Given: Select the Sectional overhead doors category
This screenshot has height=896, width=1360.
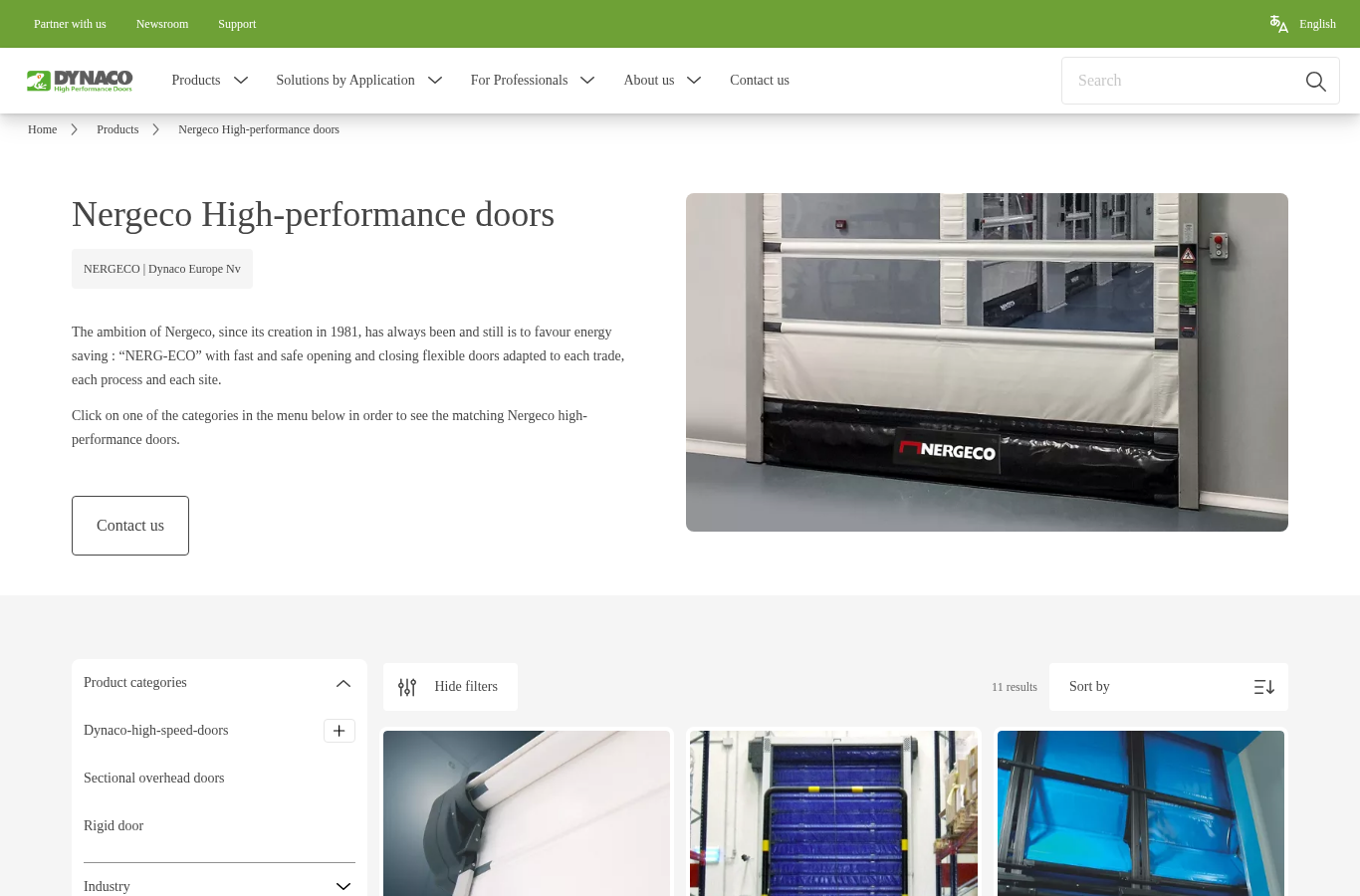Looking at the screenshot, I should (x=154, y=779).
